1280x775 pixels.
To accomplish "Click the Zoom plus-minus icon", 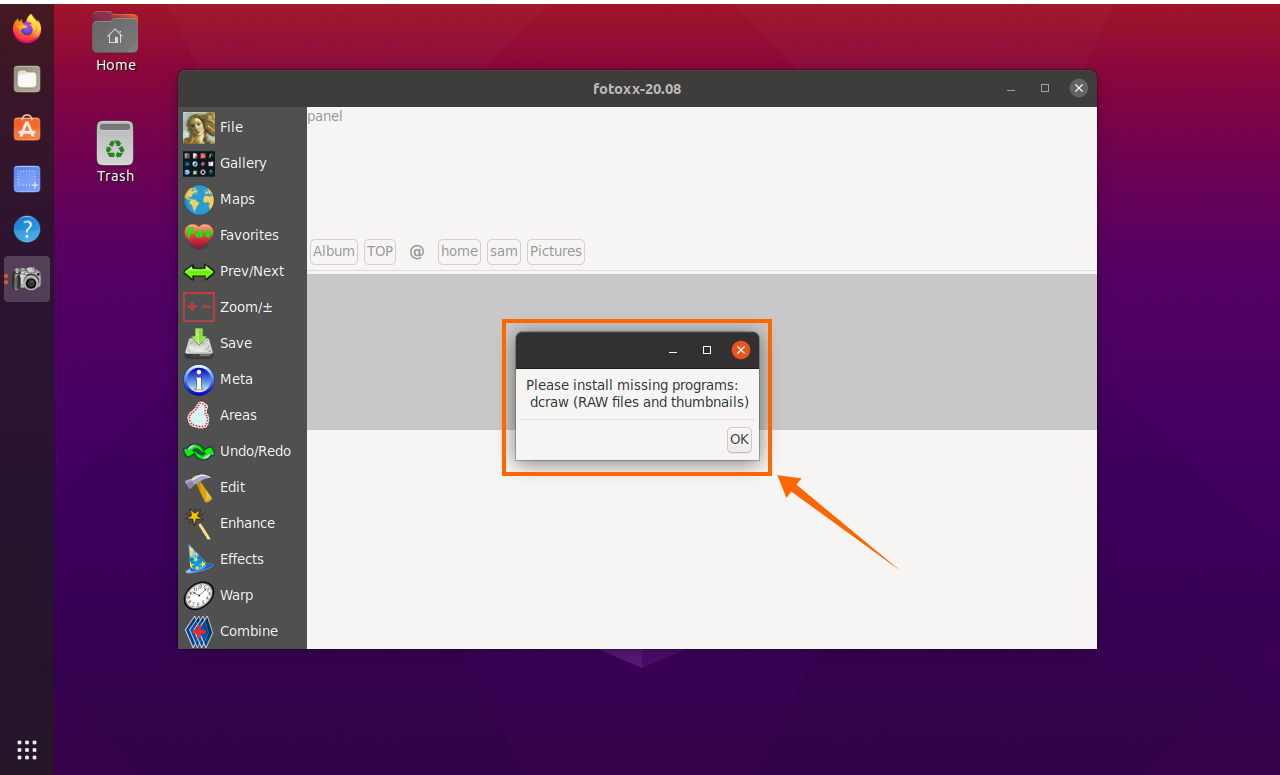I will [x=199, y=307].
